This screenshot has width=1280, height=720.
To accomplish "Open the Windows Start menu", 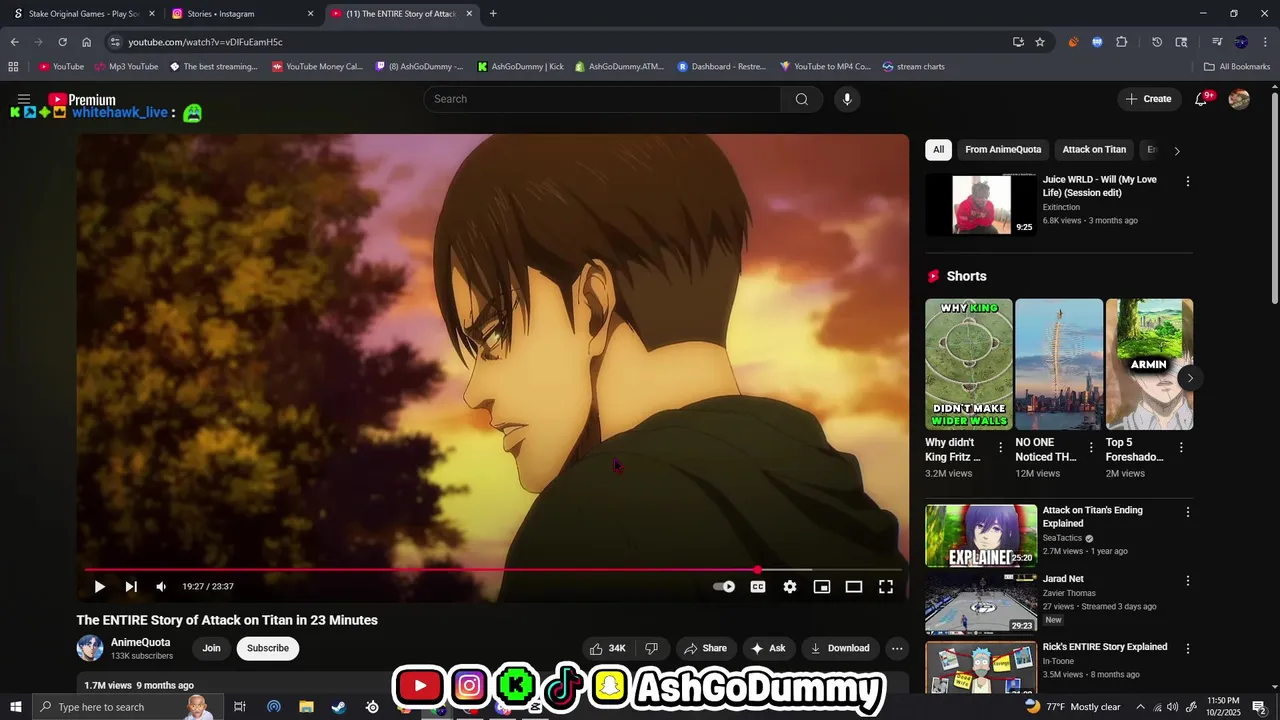I will click(15, 707).
